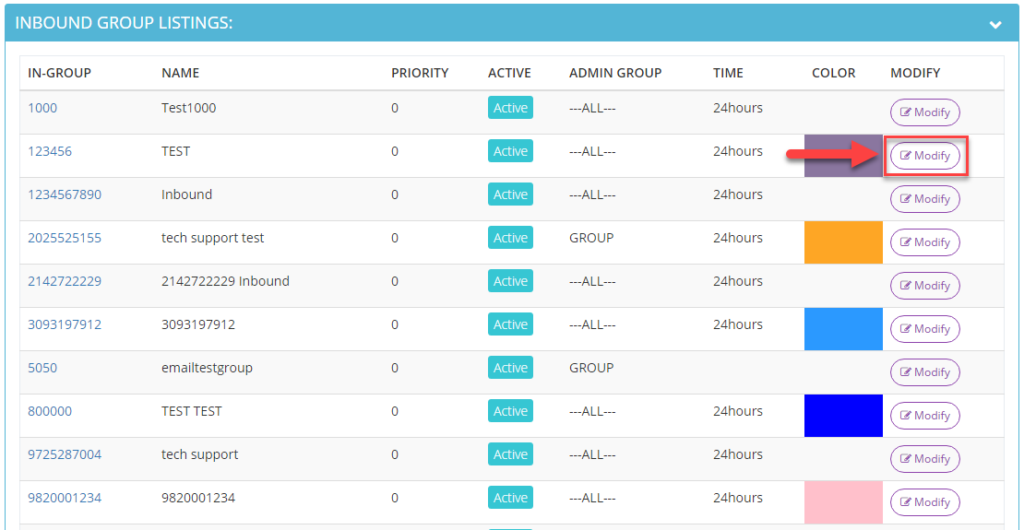Click 'INBOUND GROUP LISTINGS:' panel title
The height and width of the screenshot is (530, 1024).
tap(124, 23)
